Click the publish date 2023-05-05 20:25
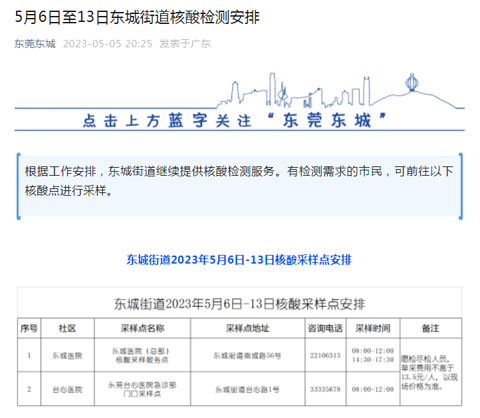Image resolution: width=480 pixels, height=418 pixels. click(x=107, y=44)
